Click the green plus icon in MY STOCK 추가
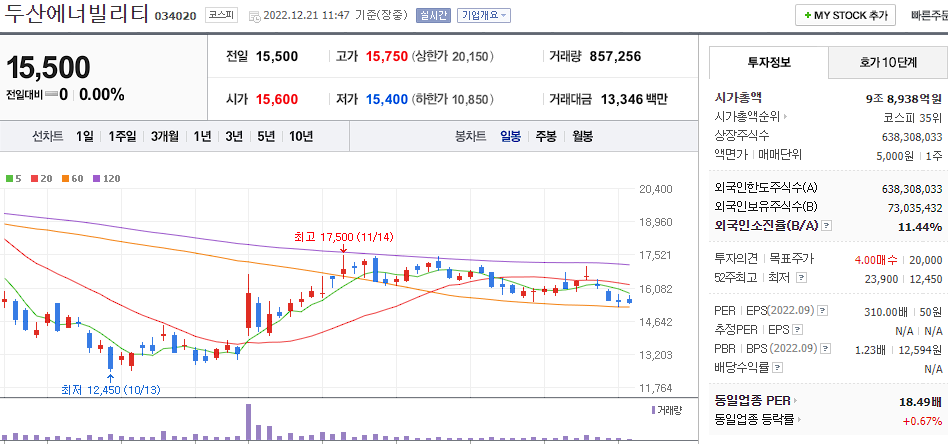 (x=808, y=16)
